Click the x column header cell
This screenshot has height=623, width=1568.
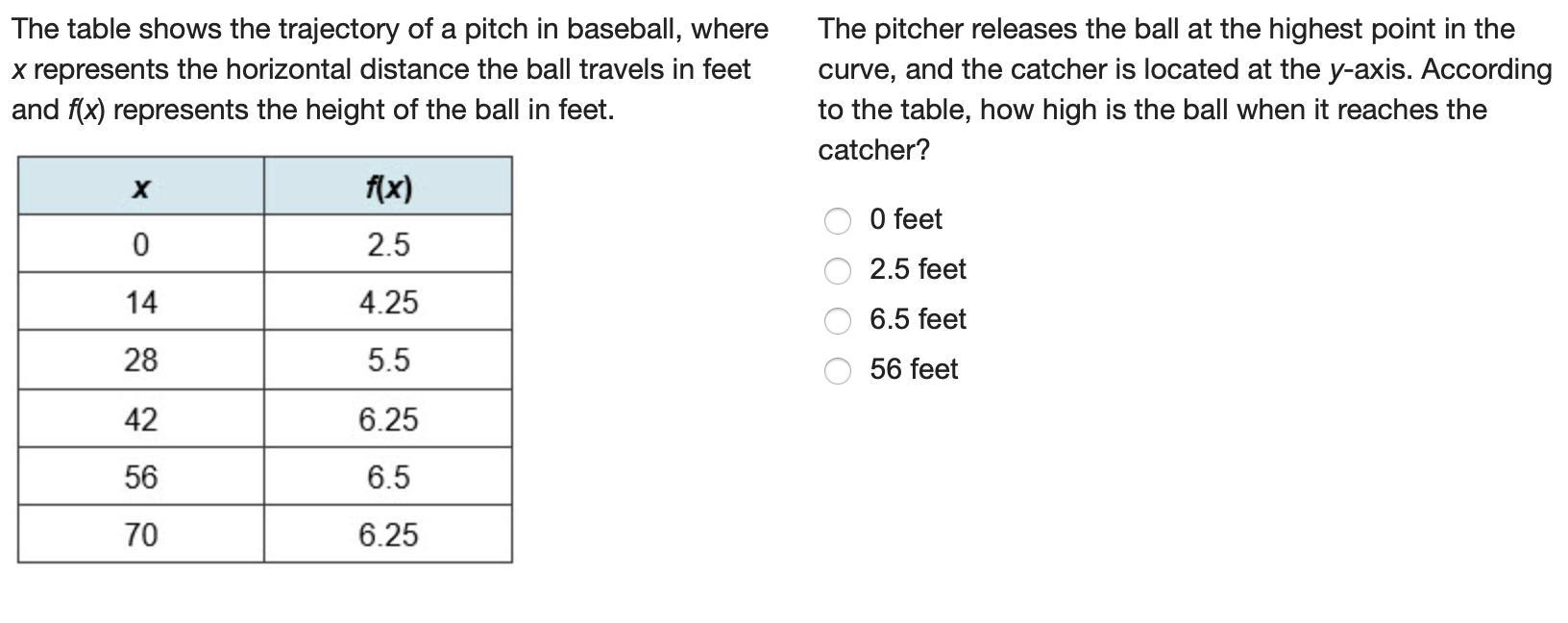coord(140,187)
